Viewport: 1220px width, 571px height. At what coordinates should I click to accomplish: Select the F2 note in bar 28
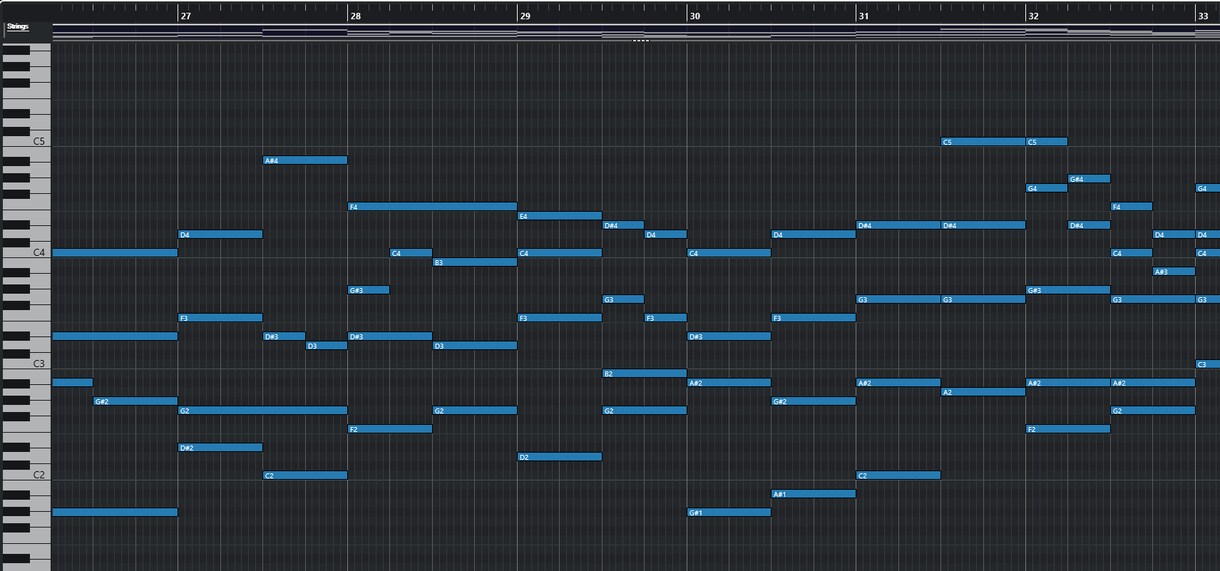coord(390,429)
